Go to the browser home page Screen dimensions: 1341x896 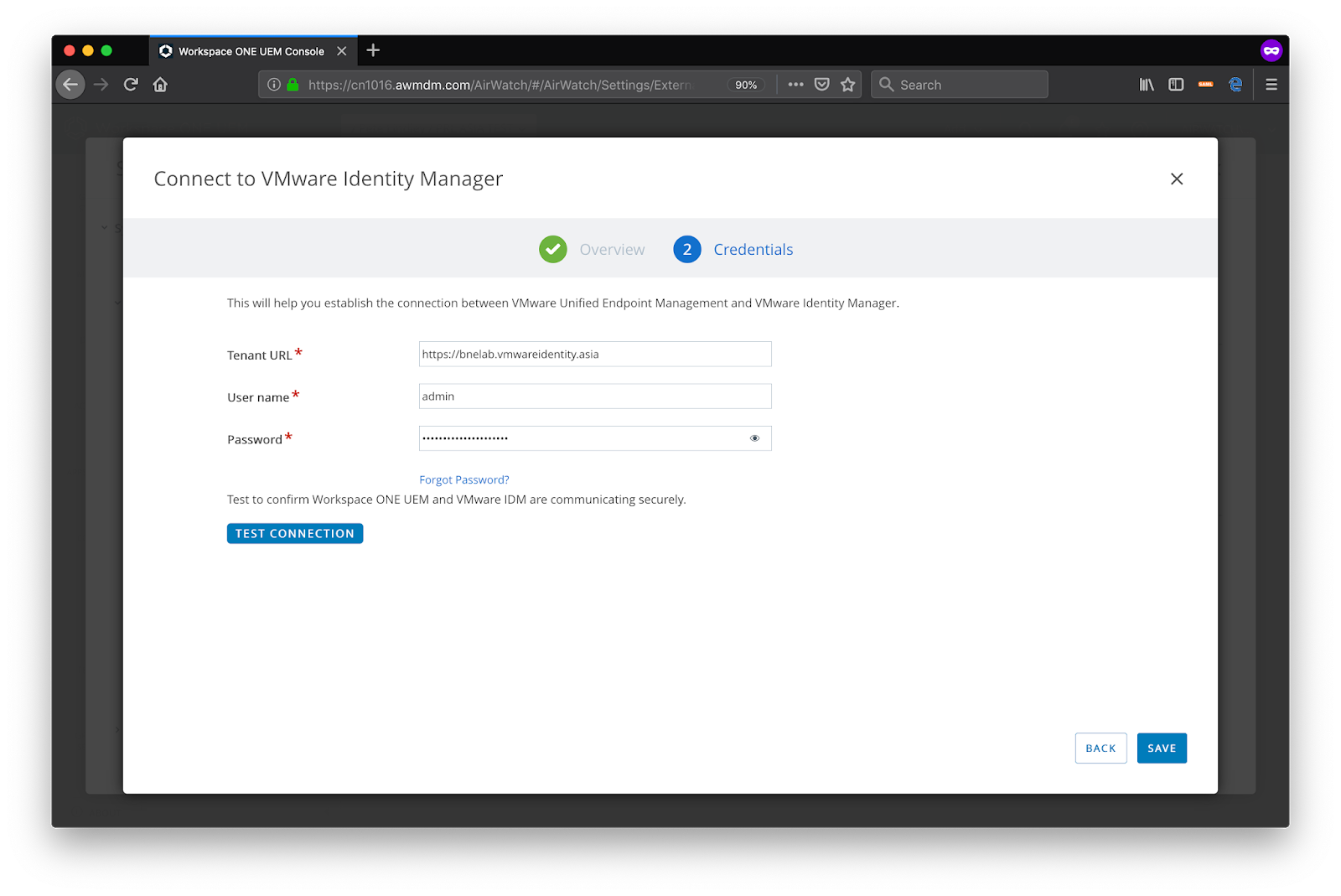click(x=160, y=85)
